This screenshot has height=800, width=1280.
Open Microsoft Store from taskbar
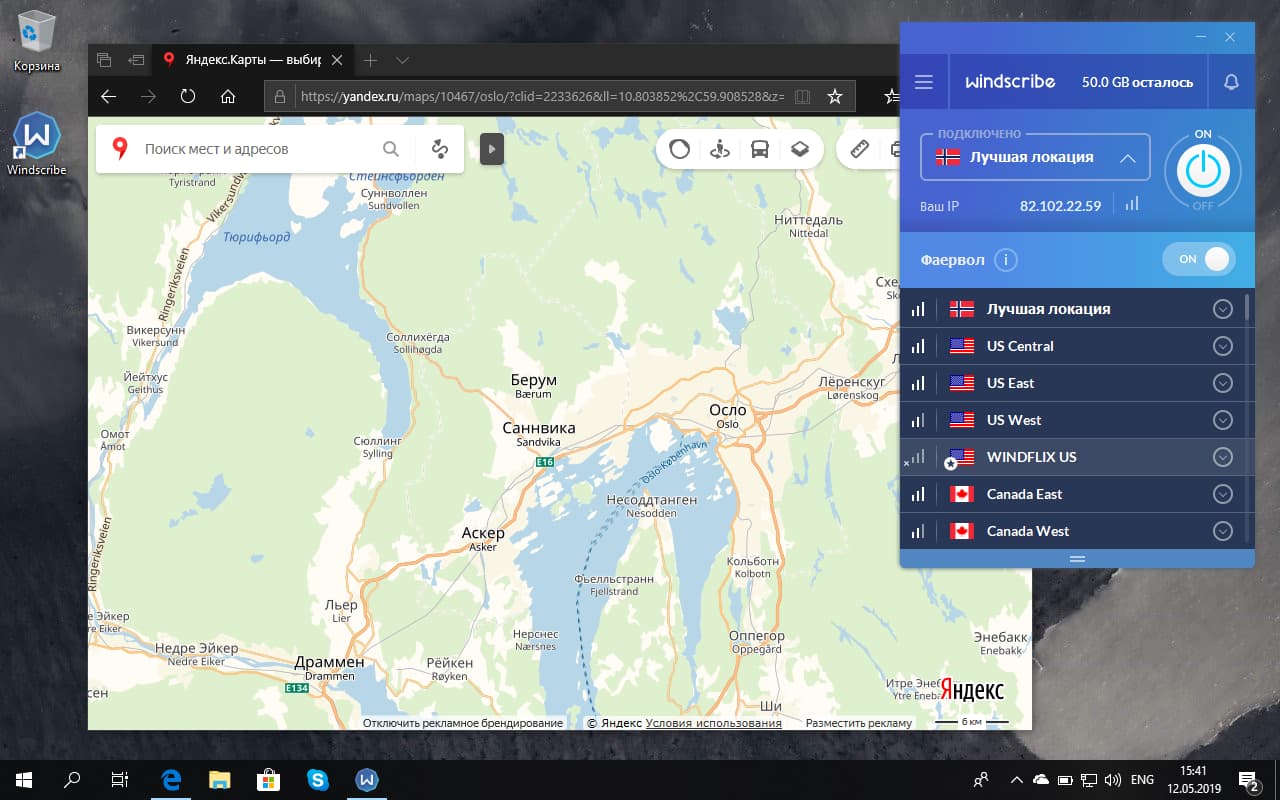pyautogui.click(x=268, y=779)
